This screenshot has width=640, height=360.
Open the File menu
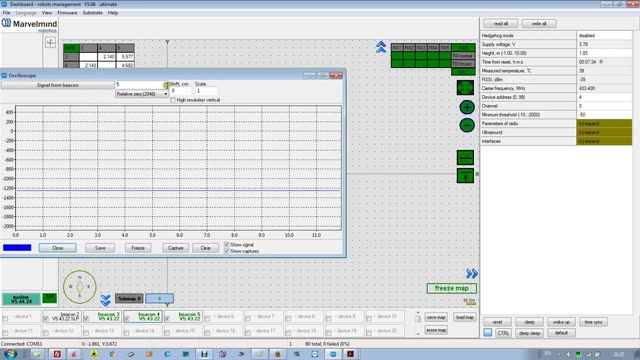[x=6, y=13]
